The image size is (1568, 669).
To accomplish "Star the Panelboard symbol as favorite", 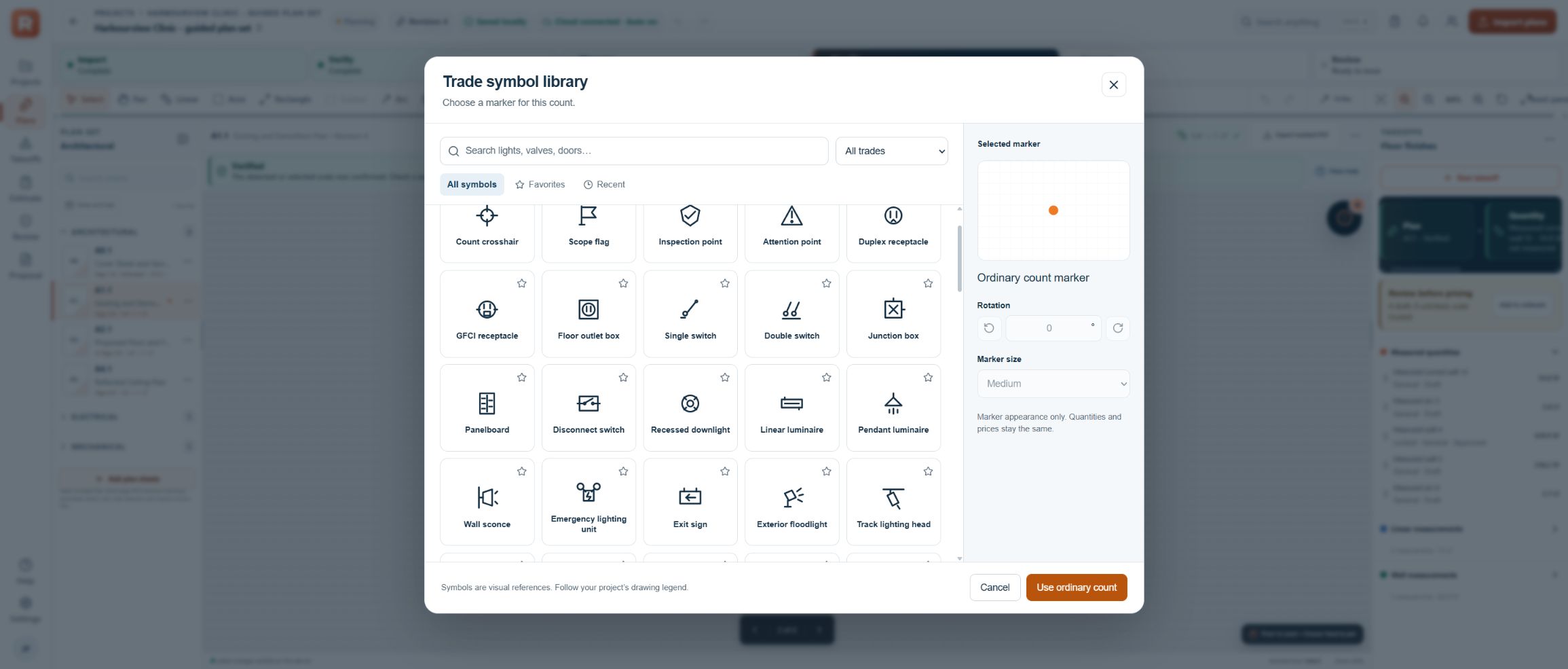I will pyautogui.click(x=521, y=378).
